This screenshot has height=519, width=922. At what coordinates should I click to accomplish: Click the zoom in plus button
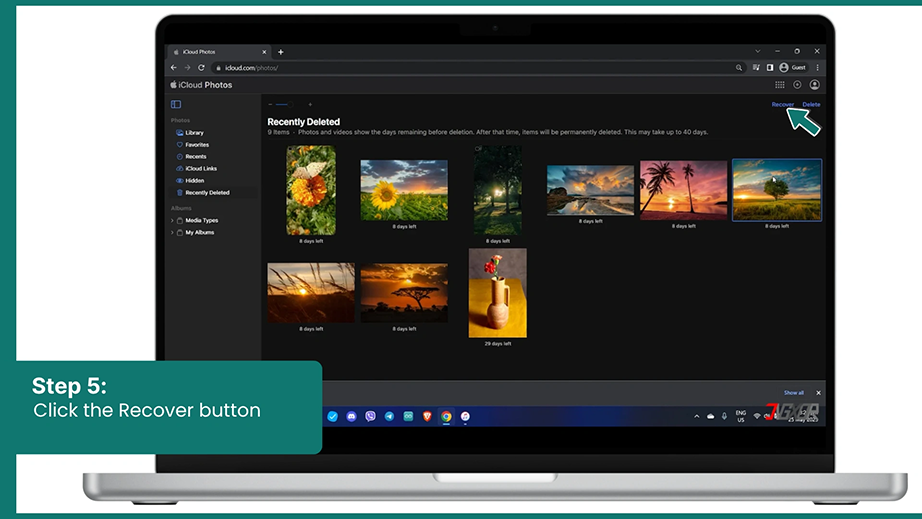click(310, 105)
